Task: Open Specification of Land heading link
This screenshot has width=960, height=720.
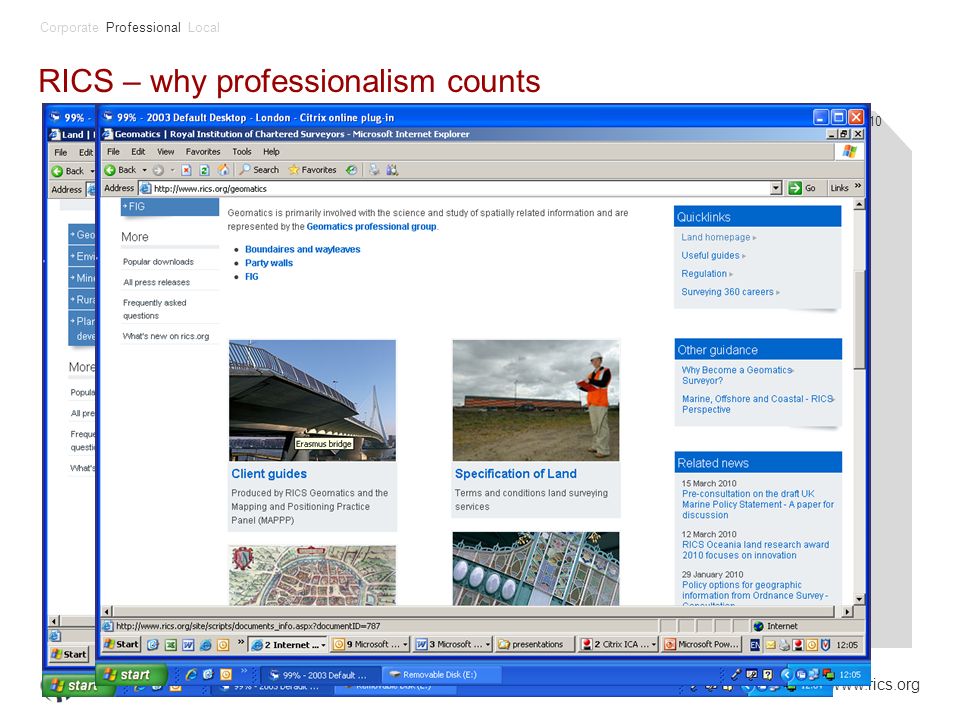Action: (516, 474)
